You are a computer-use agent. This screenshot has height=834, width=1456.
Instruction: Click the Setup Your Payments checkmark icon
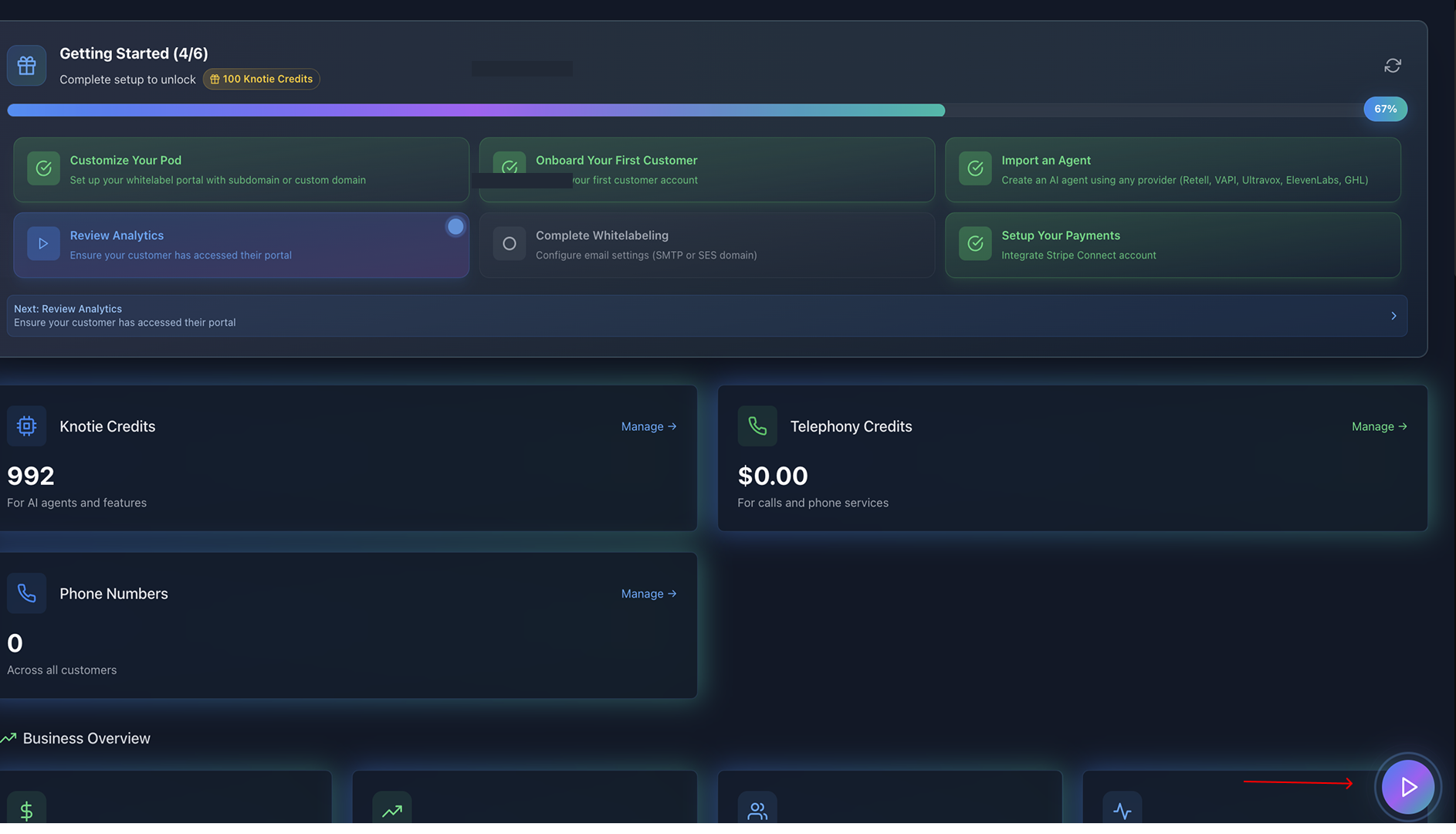[x=975, y=243]
